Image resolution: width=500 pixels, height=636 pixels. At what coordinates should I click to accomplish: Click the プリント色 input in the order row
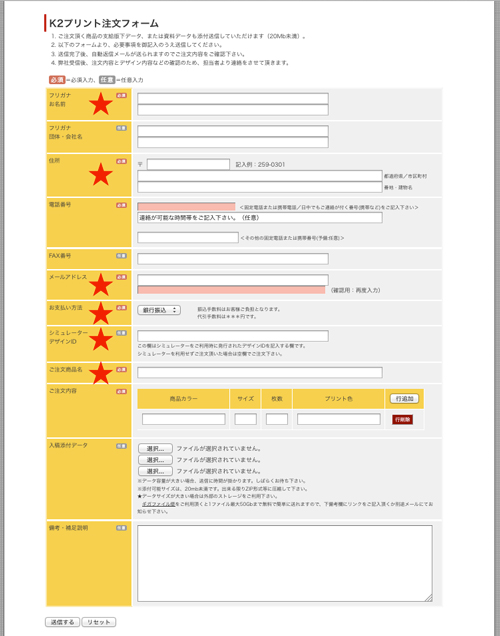point(339,419)
